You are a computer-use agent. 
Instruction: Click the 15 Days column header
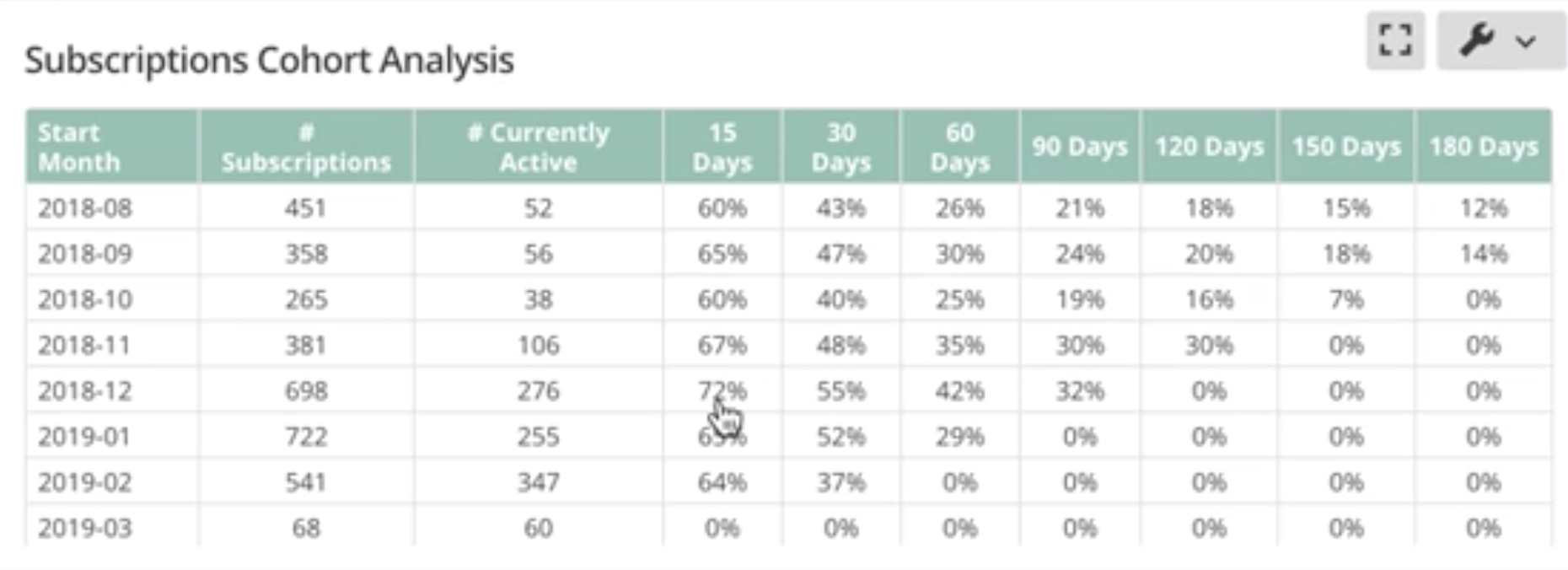[722, 146]
